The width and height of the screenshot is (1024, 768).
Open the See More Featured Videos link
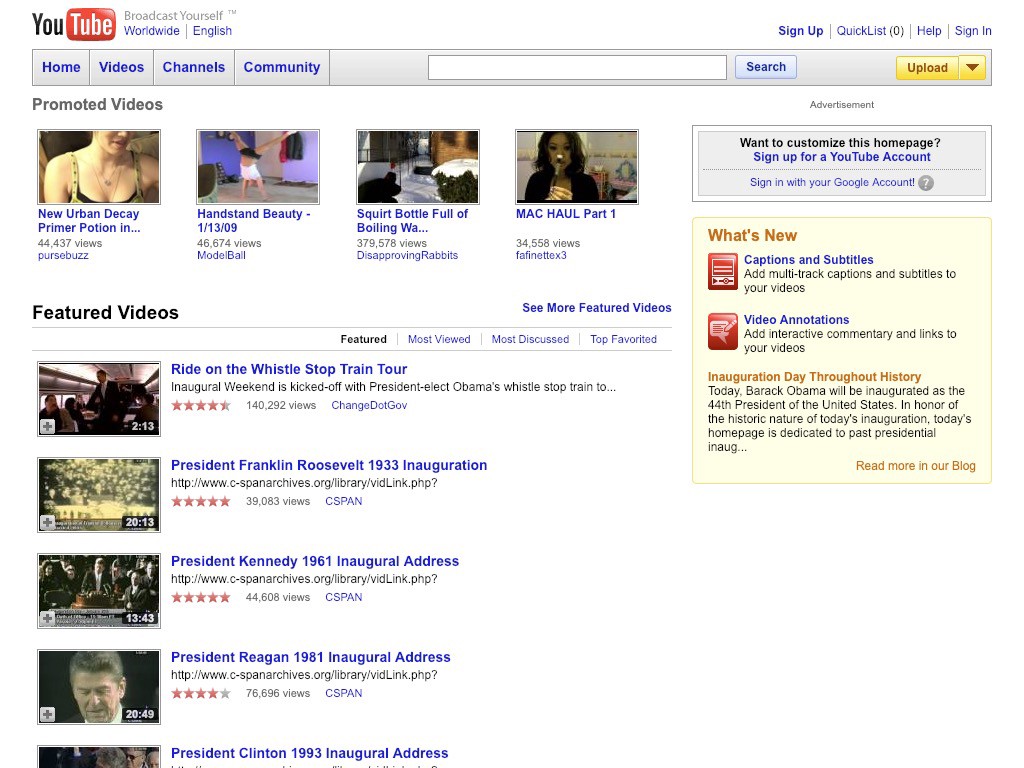pos(596,308)
